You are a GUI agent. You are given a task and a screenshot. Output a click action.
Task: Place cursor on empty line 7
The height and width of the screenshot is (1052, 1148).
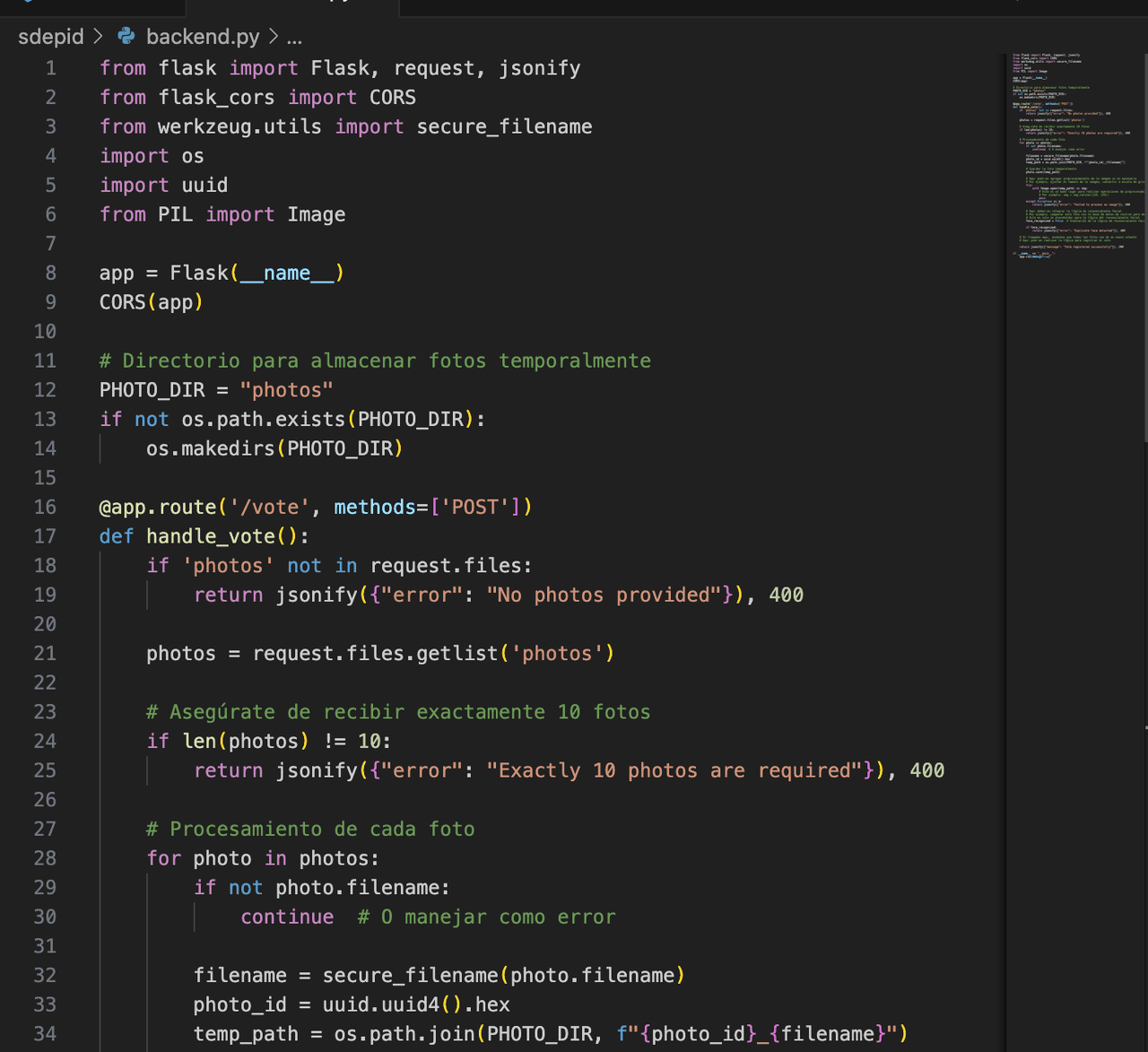pyautogui.click(x=359, y=244)
